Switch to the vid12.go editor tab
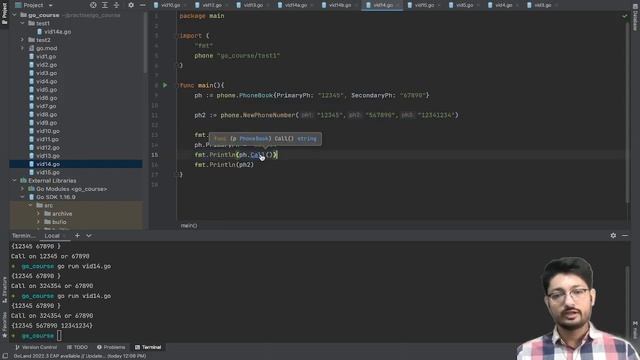640x360 pixels. (x=211, y=5)
